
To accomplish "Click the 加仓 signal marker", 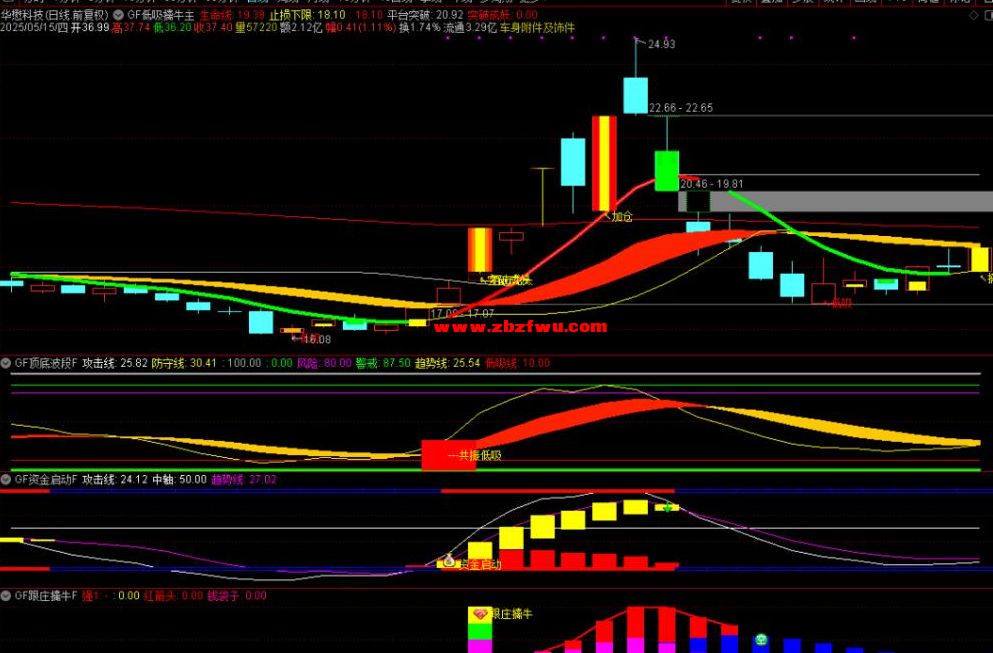I will click(x=621, y=216).
